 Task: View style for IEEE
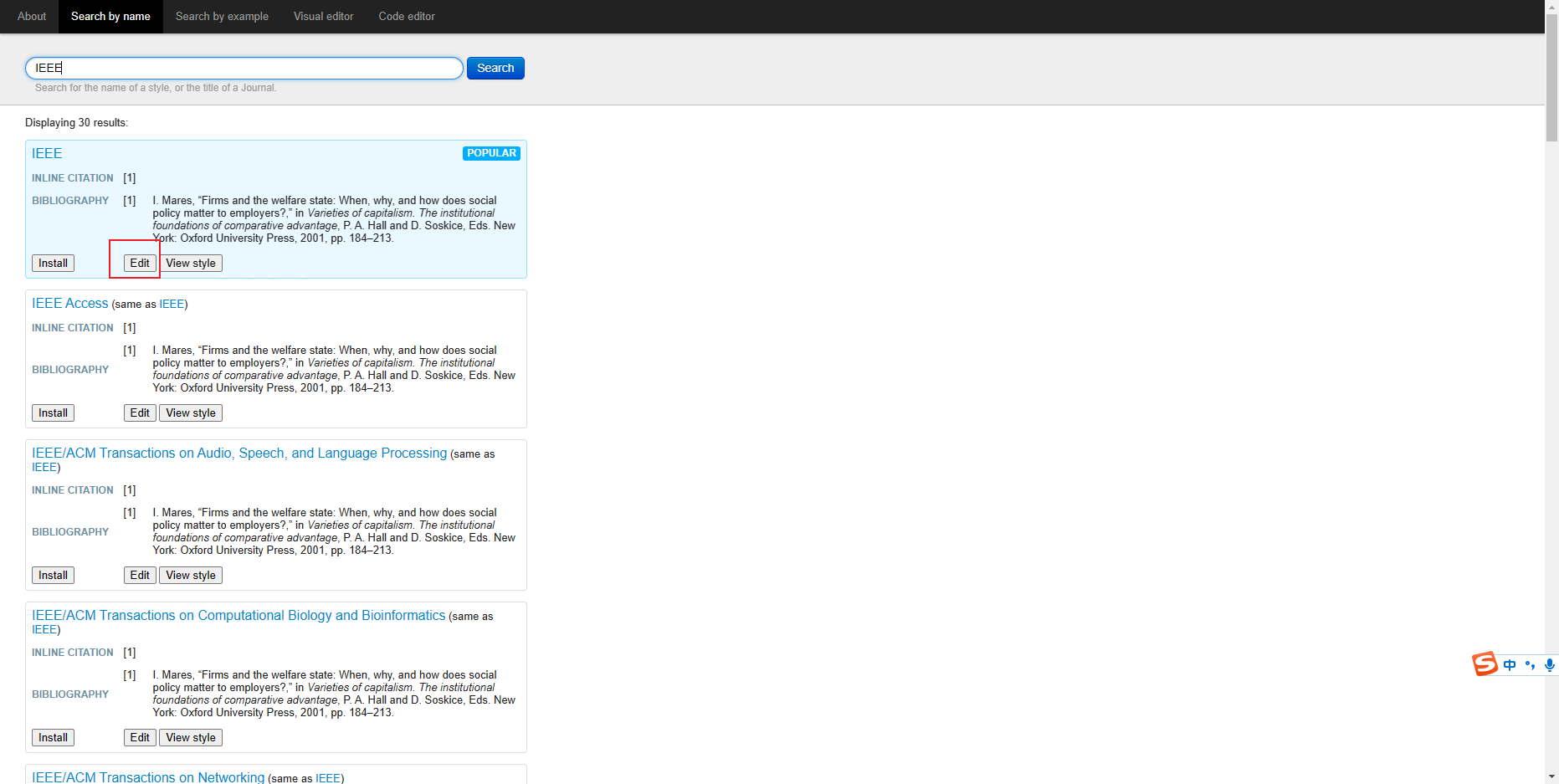191,263
